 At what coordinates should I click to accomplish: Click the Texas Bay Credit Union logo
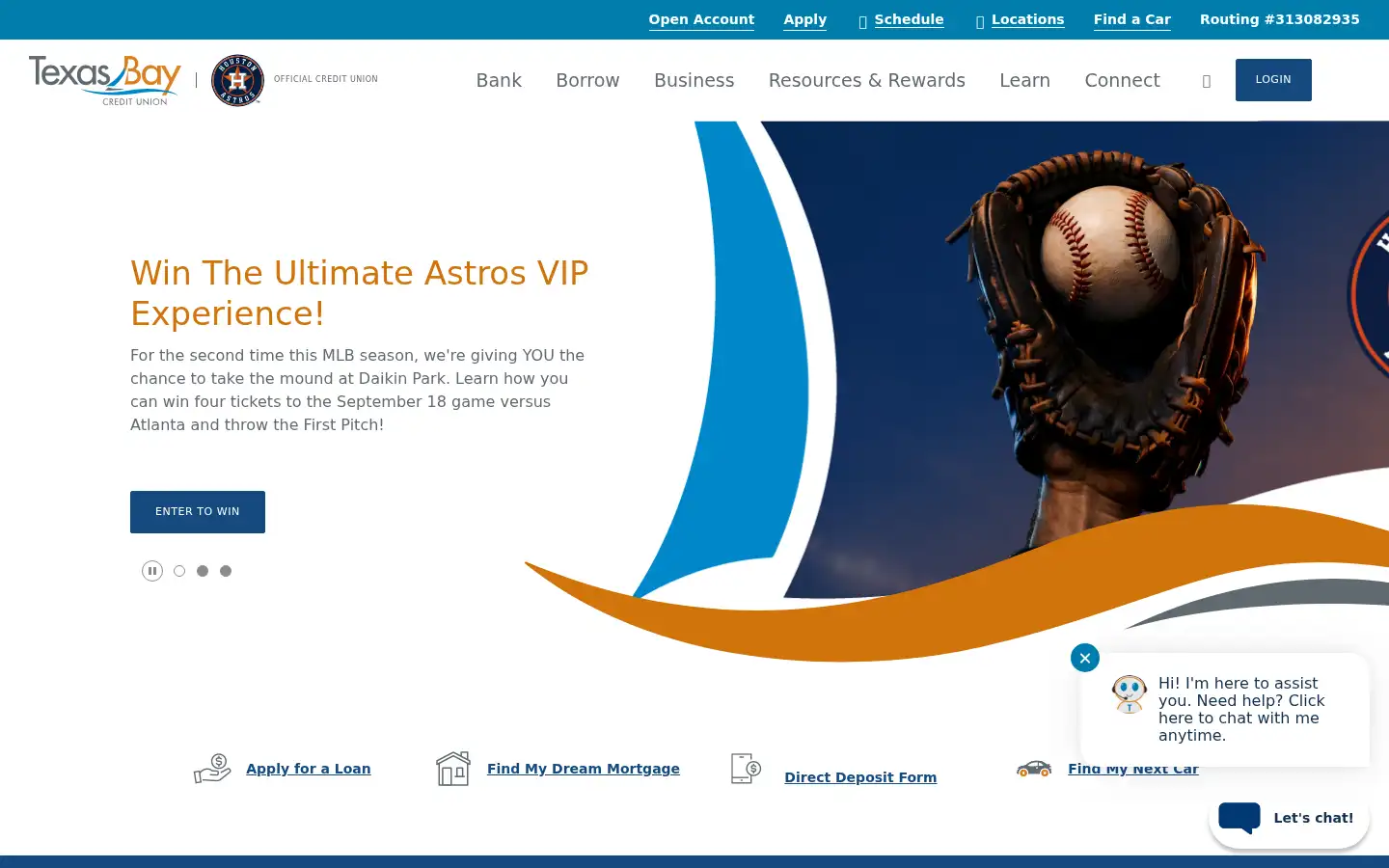click(105, 80)
